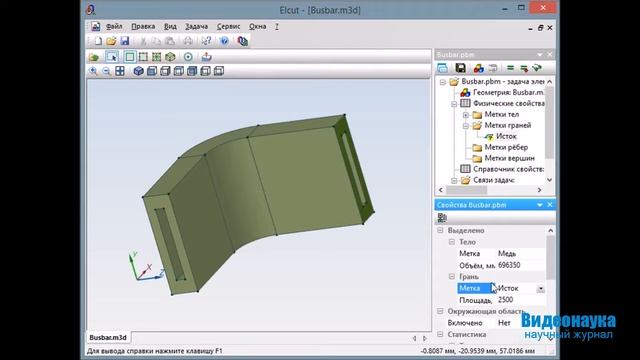Collapse the Связи задач node
The width and height of the screenshot is (640, 360).
click(454, 180)
